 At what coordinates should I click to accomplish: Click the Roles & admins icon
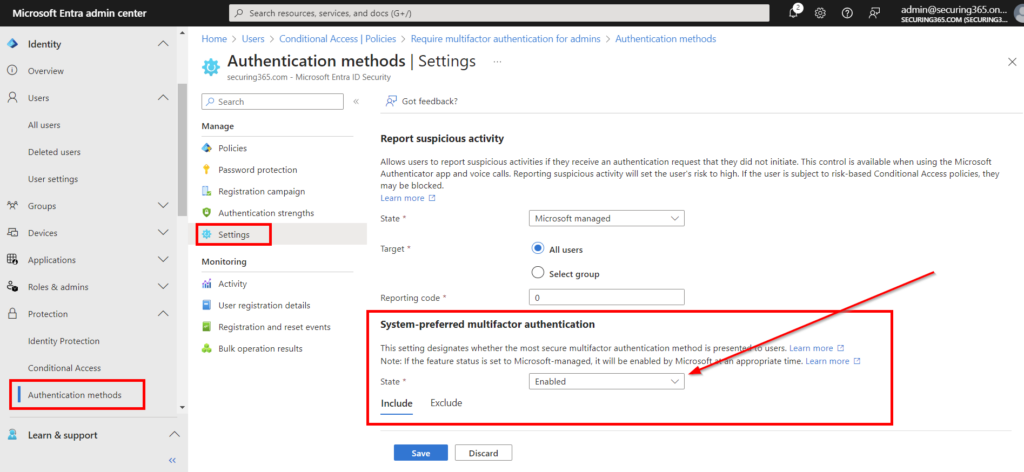click(12, 287)
